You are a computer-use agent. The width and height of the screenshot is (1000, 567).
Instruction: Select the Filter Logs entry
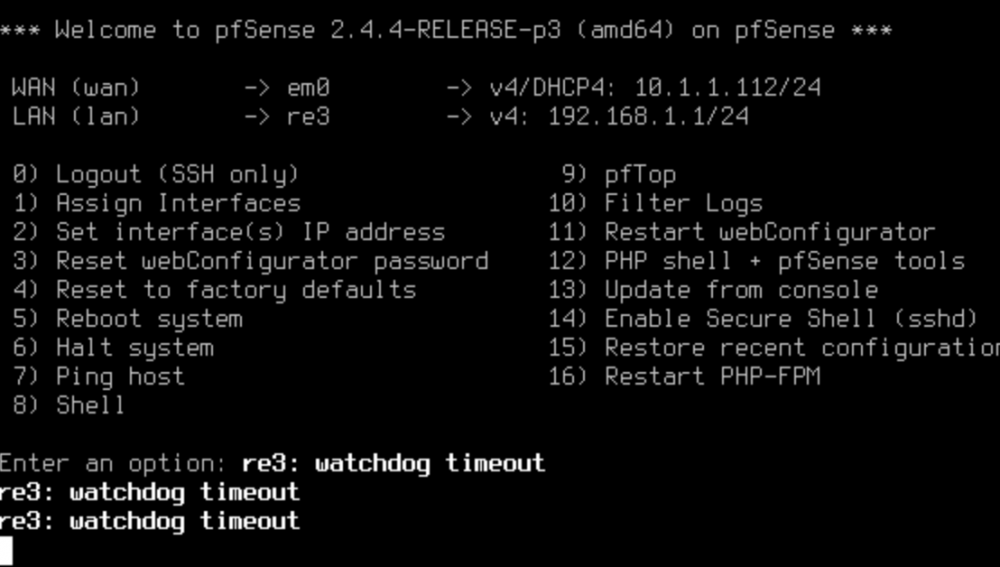click(x=656, y=203)
